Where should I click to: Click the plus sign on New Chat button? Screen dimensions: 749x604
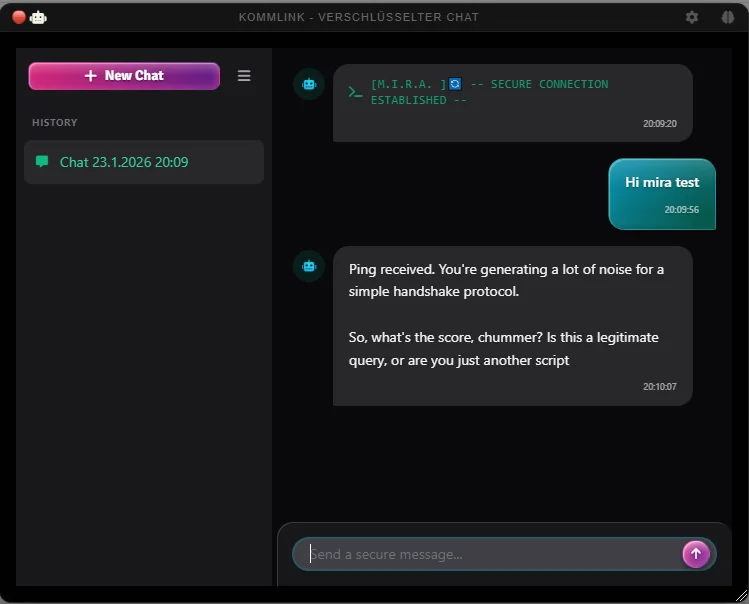click(91, 76)
